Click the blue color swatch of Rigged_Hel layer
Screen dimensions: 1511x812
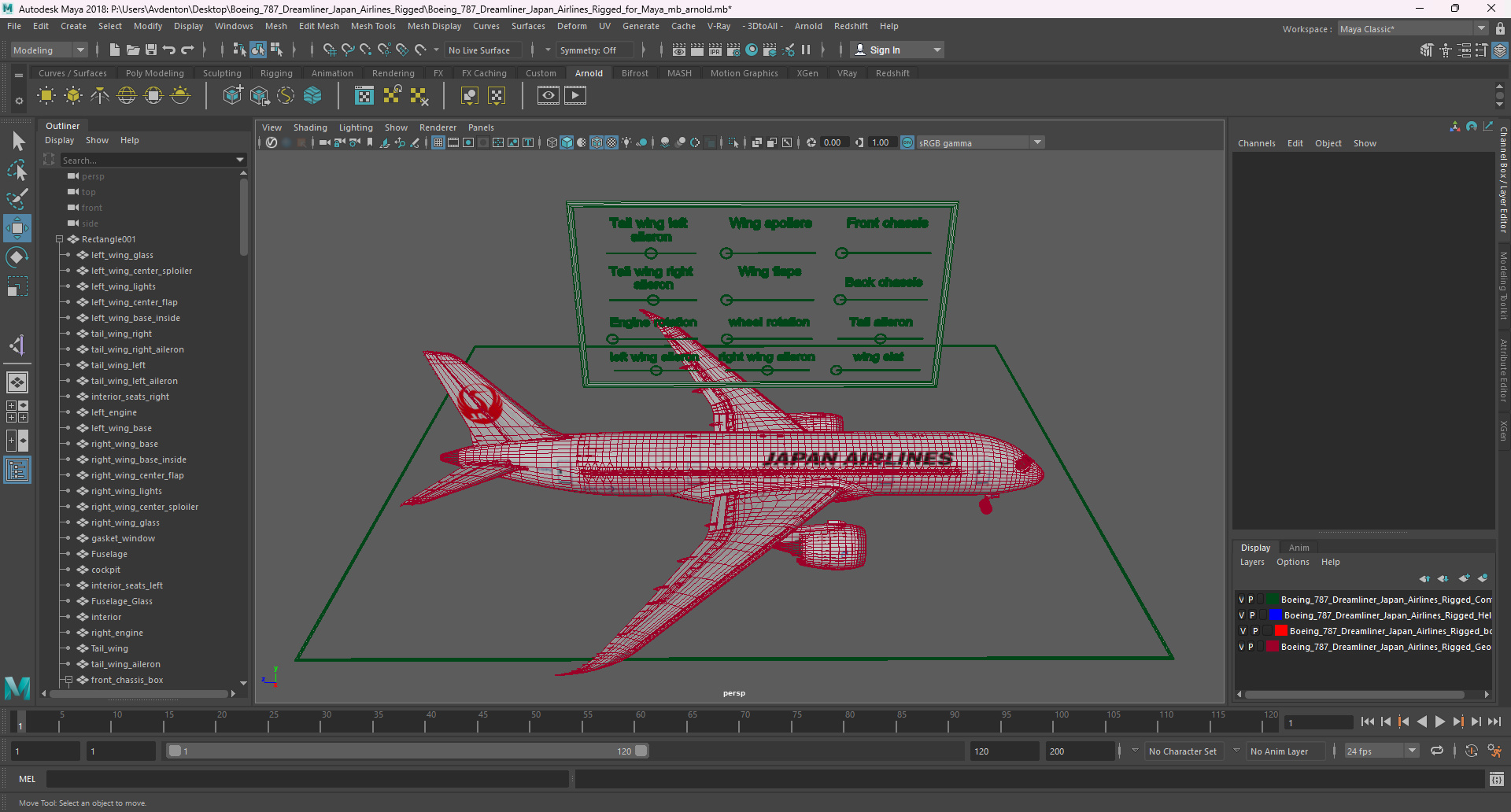(x=1276, y=615)
